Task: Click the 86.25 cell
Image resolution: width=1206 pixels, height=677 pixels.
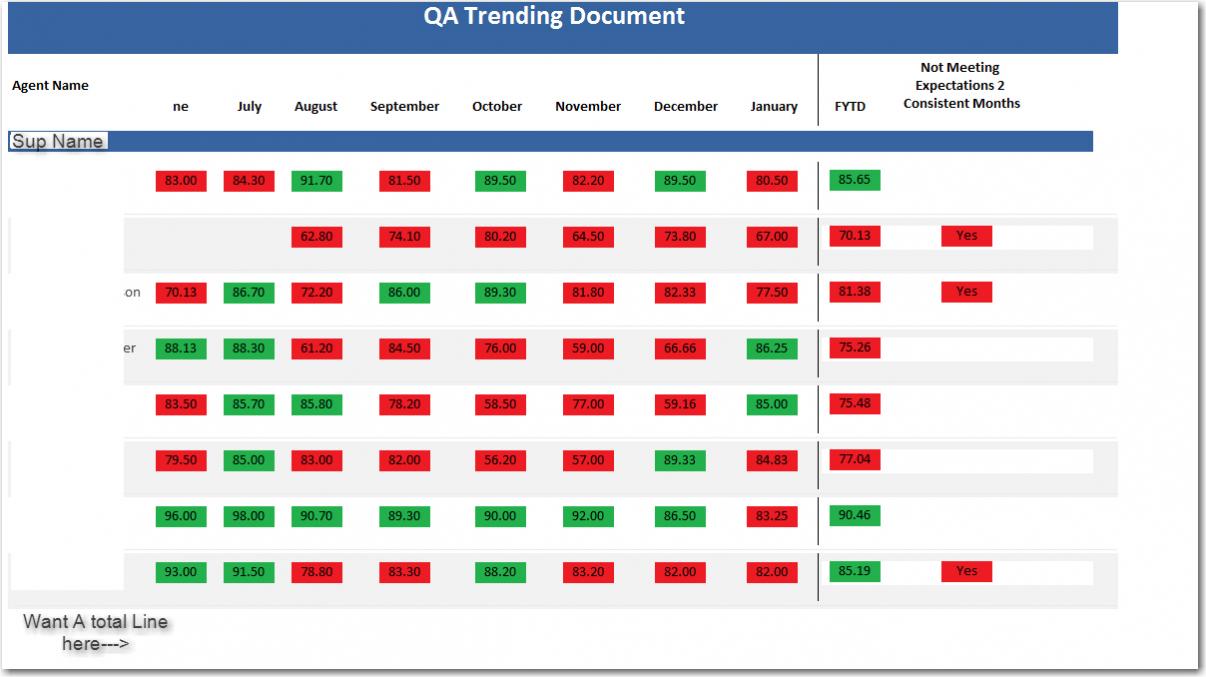Action: (x=772, y=349)
